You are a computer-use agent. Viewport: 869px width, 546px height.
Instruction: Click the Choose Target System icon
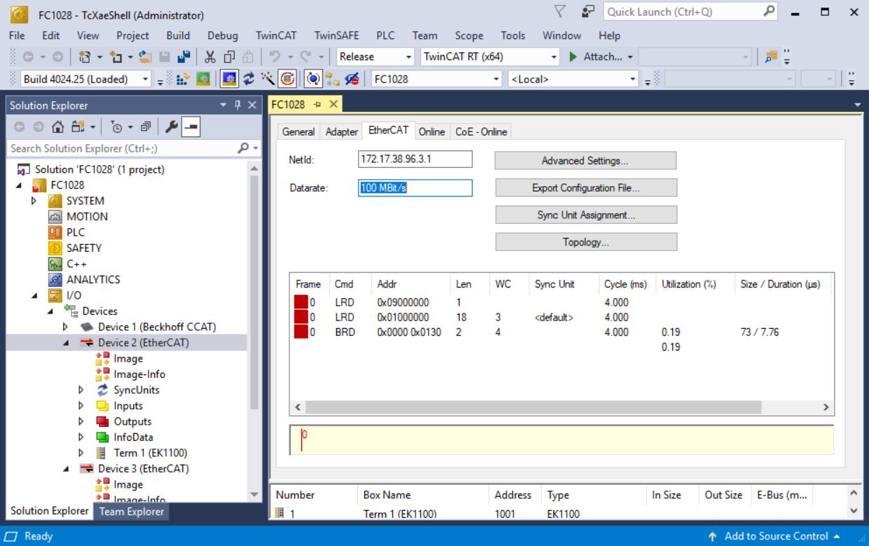(333, 79)
